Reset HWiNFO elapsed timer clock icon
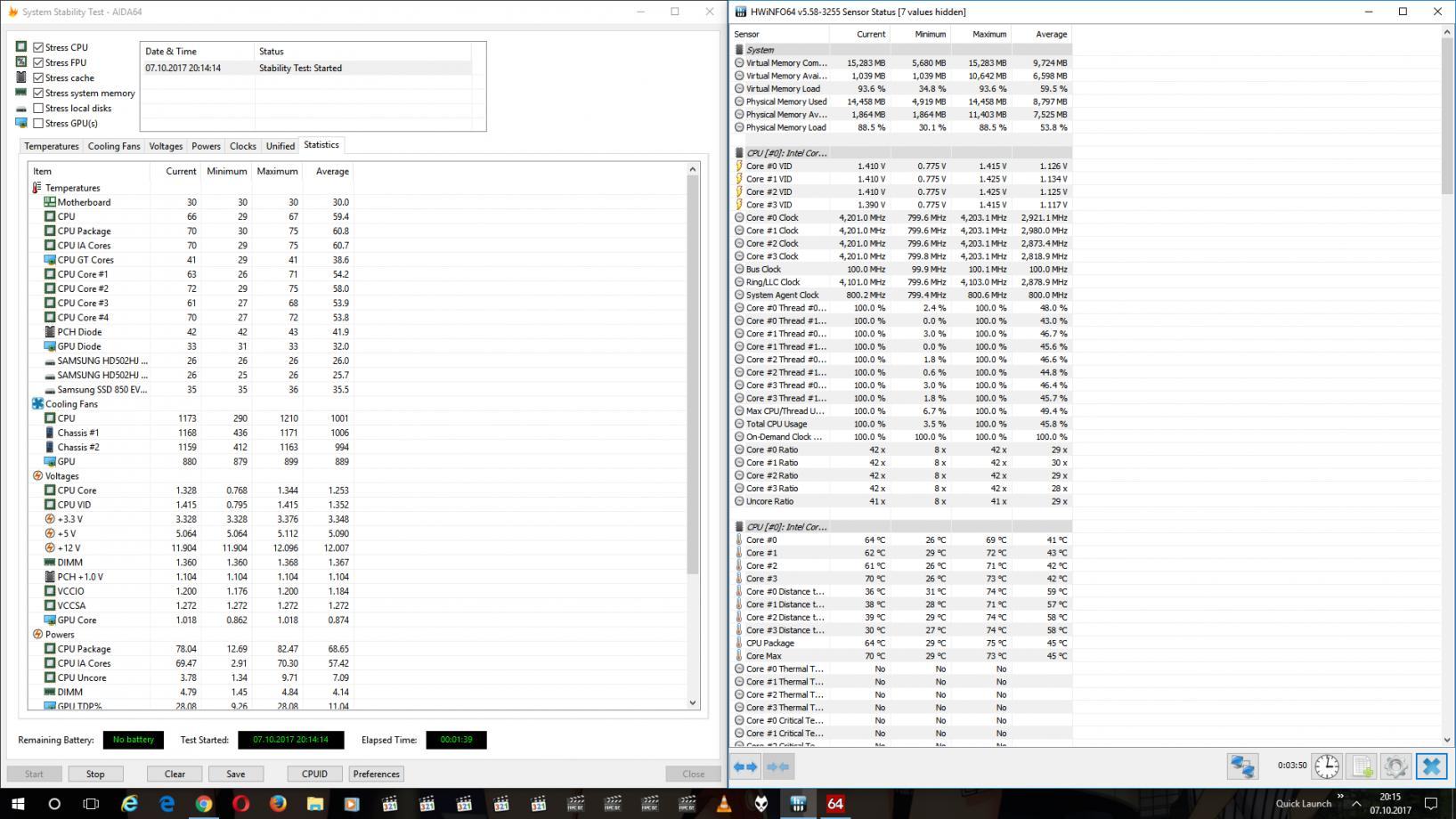The image size is (1456, 819). pos(1327,766)
